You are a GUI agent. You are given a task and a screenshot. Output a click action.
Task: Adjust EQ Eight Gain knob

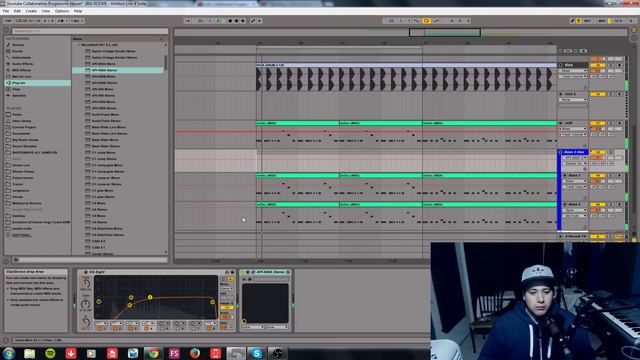click(x=85, y=304)
